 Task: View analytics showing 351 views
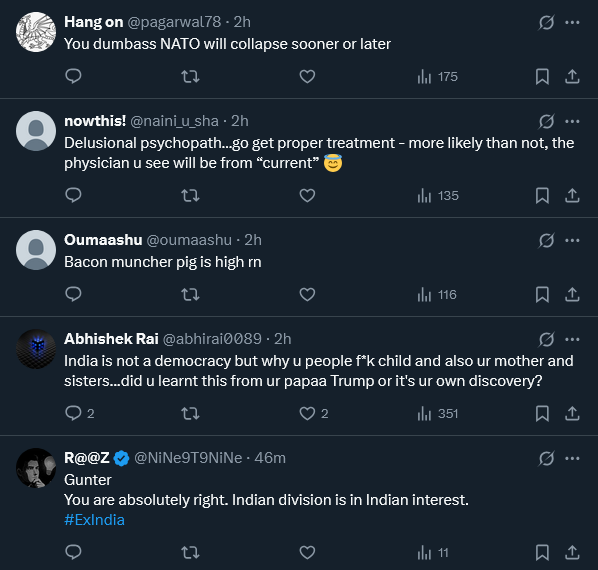[437, 414]
